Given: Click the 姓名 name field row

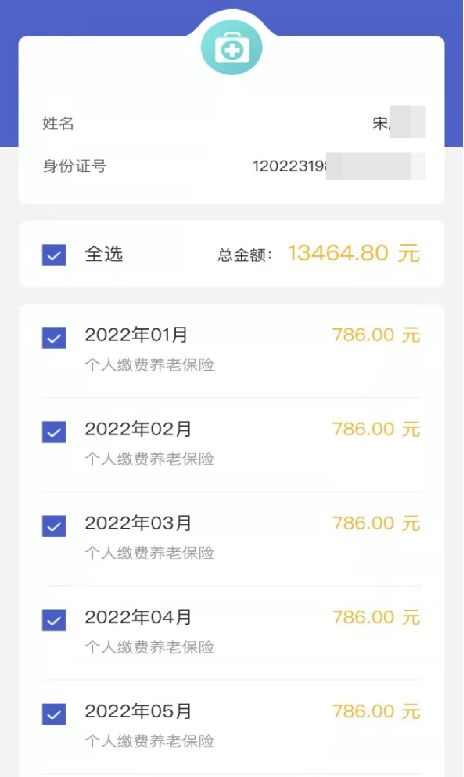Looking at the screenshot, I should [x=232, y=122].
